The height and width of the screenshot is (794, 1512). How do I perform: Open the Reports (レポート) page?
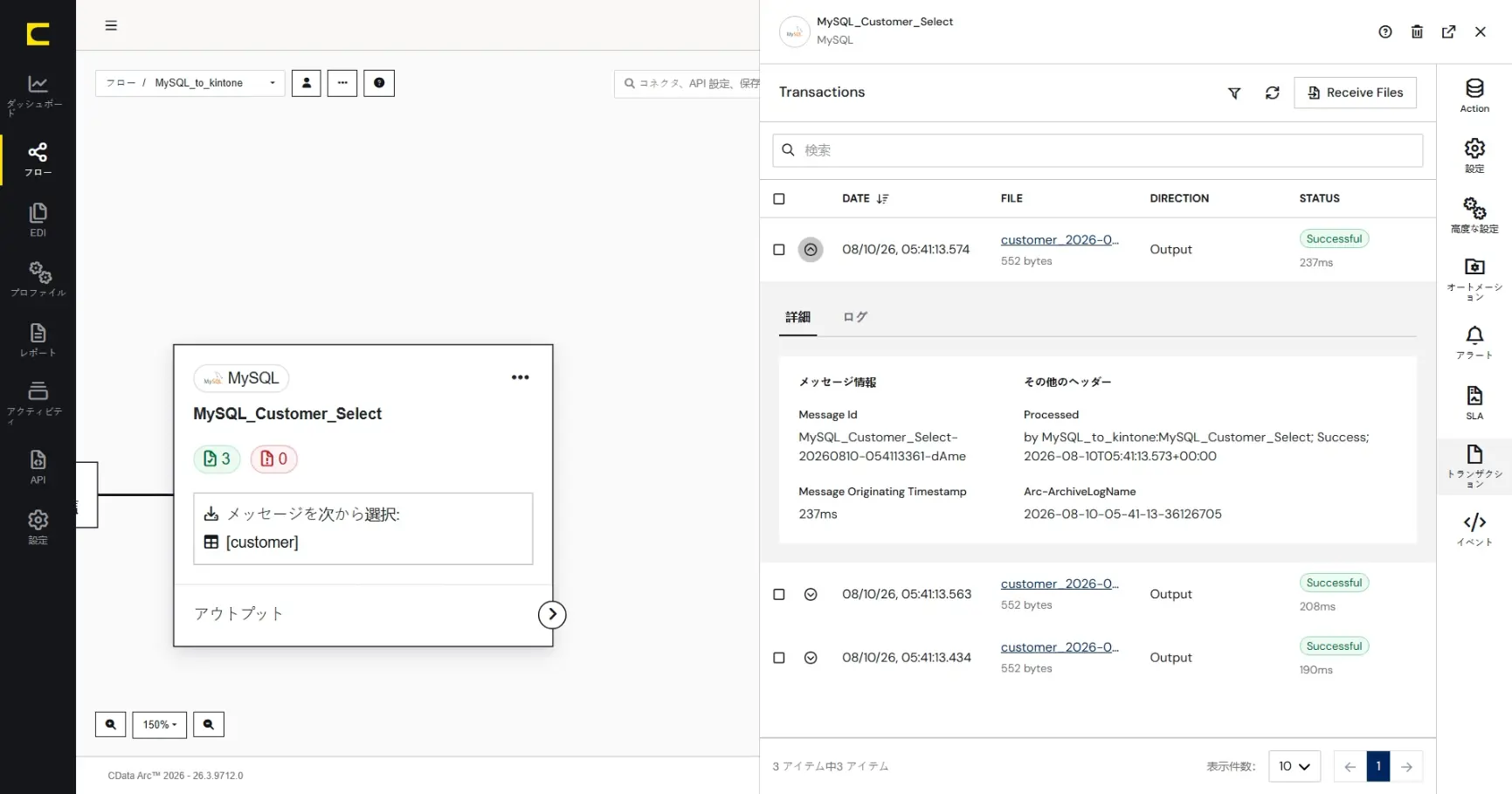point(38,340)
